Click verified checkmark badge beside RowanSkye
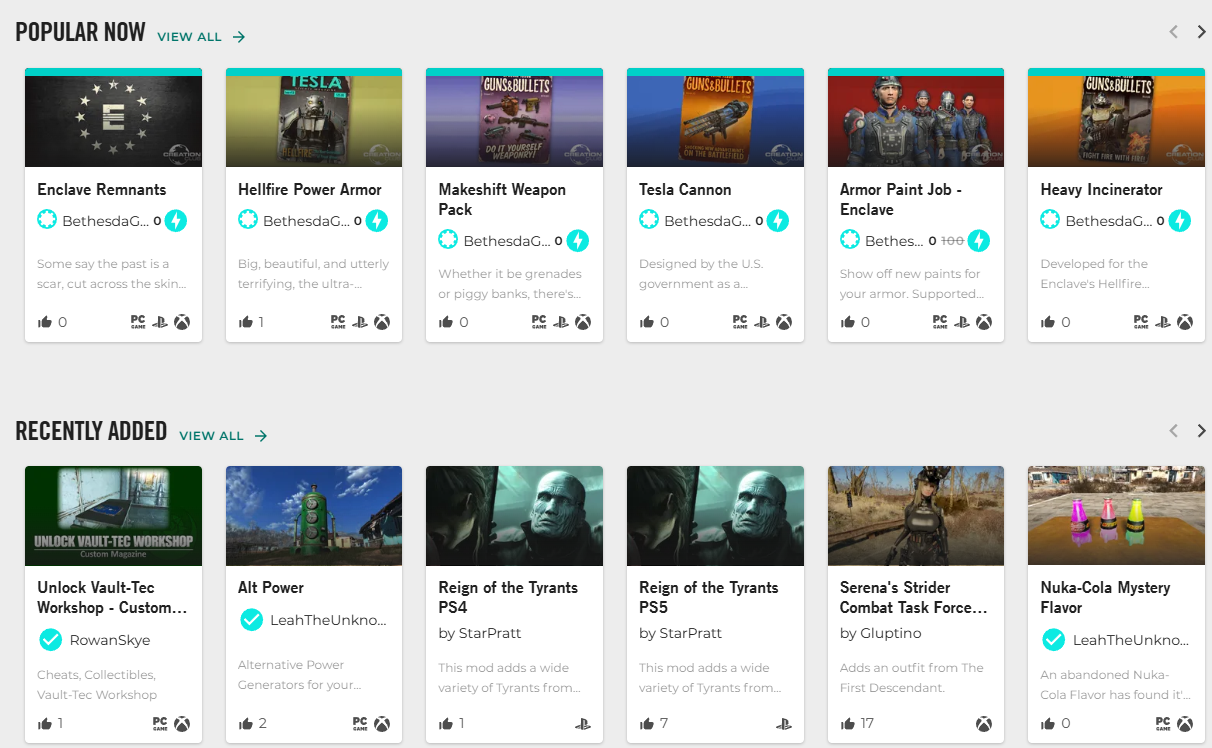Screen dimensions: 1212x748 pyautogui.click(x=50, y=640)
